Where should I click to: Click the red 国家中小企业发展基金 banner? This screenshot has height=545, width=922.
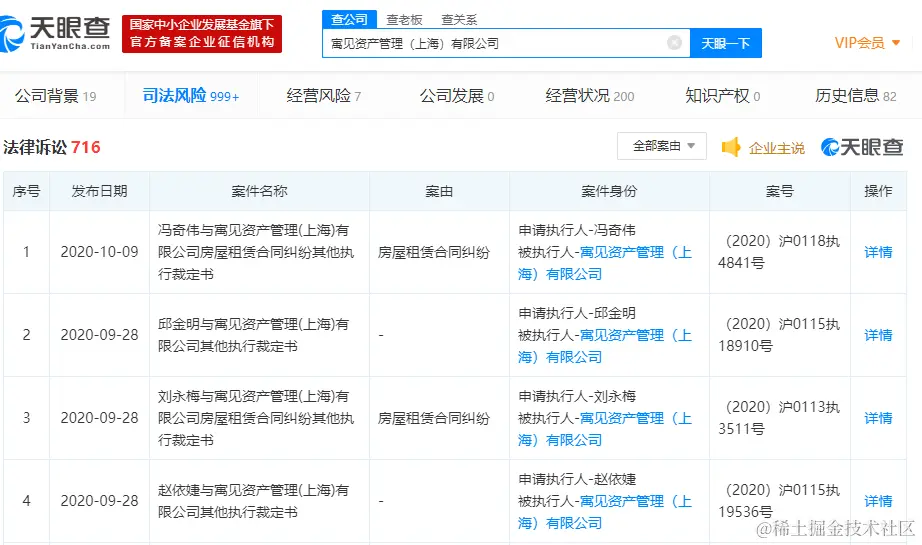pyautogui.click(x=202, y=34)
